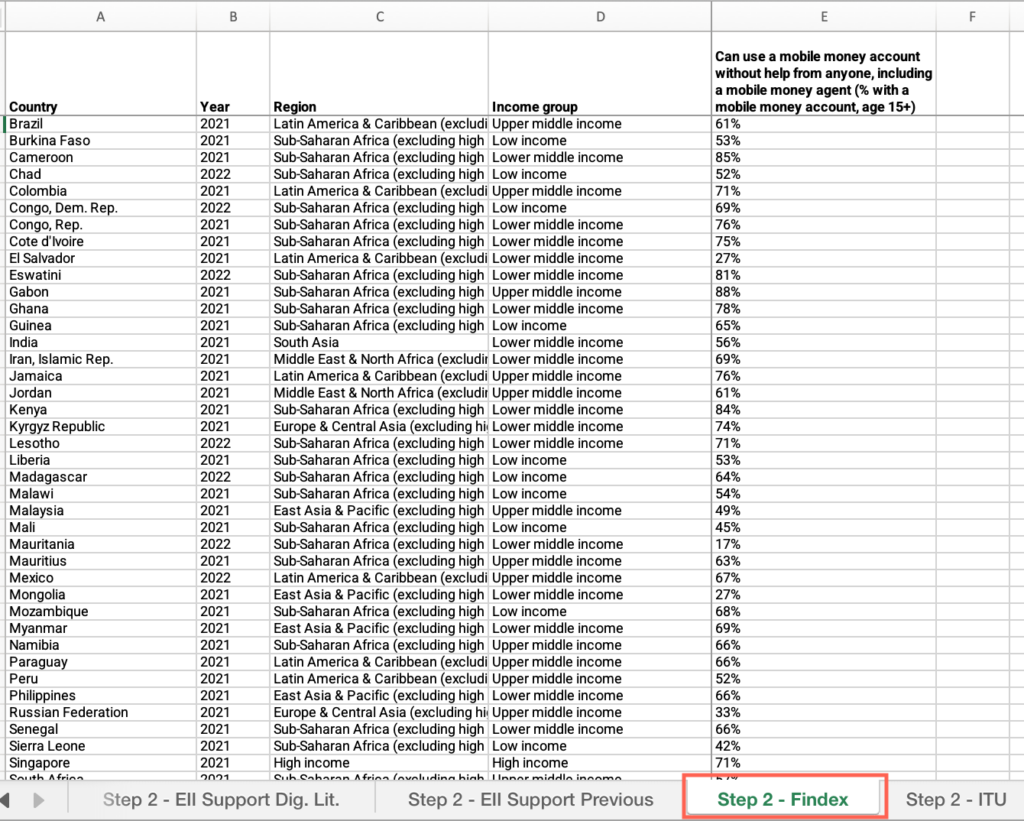Select the Mongolia cell

(x=101, y=595)
